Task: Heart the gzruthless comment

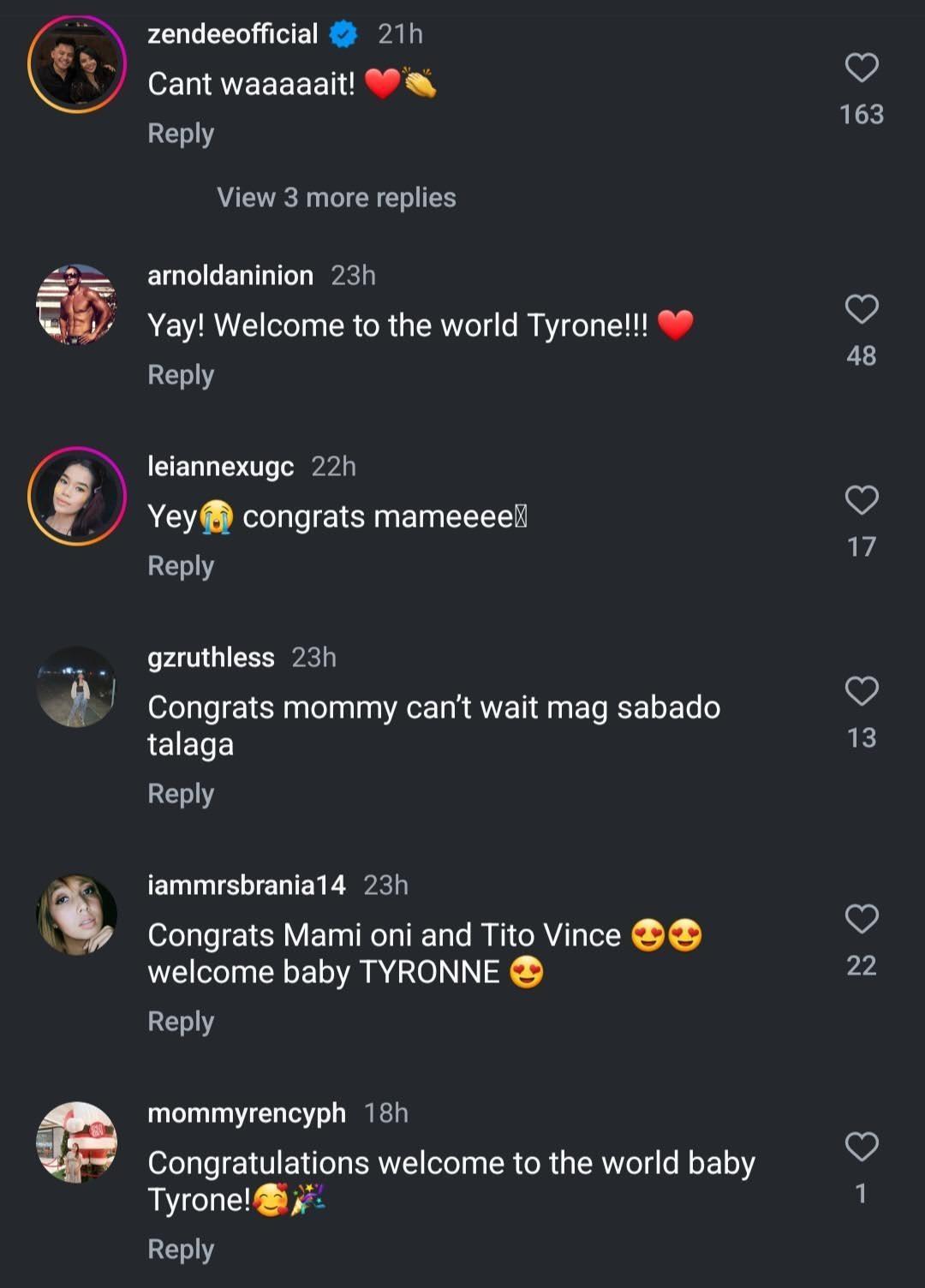Action: (862, 691)
